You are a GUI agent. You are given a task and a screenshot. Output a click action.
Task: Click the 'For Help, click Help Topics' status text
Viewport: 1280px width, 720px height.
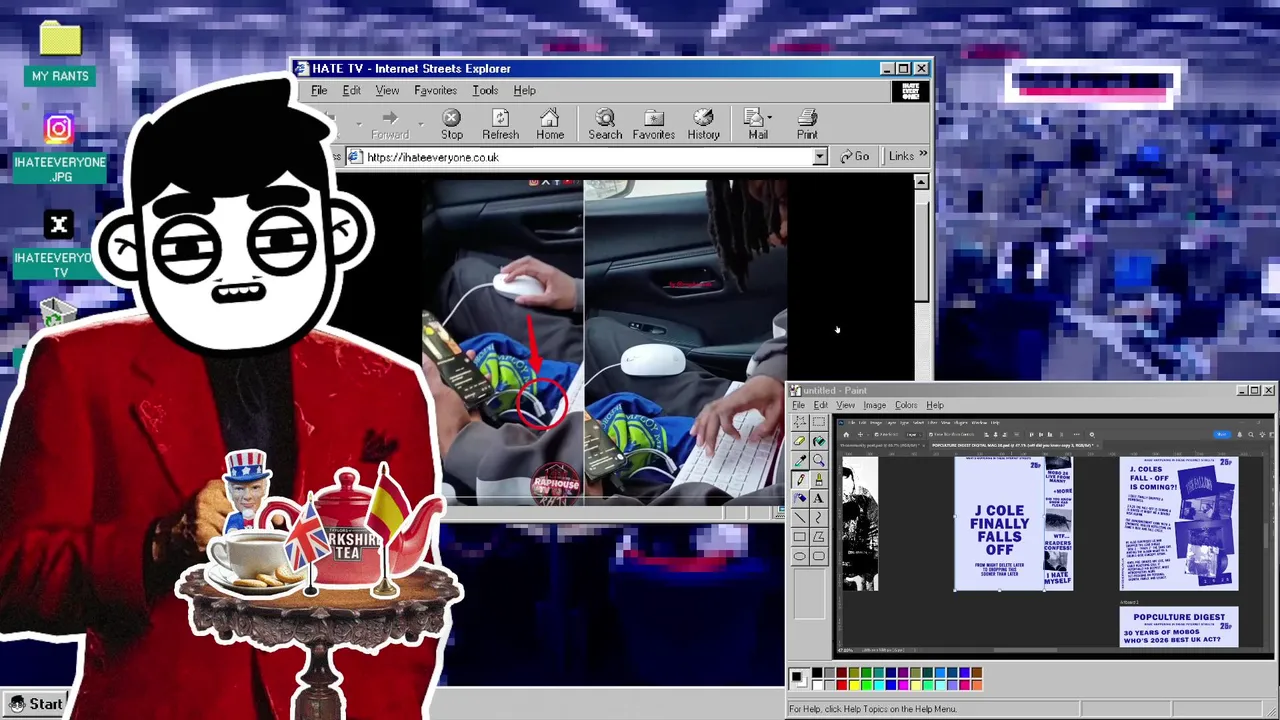click(x=873, y=709)
